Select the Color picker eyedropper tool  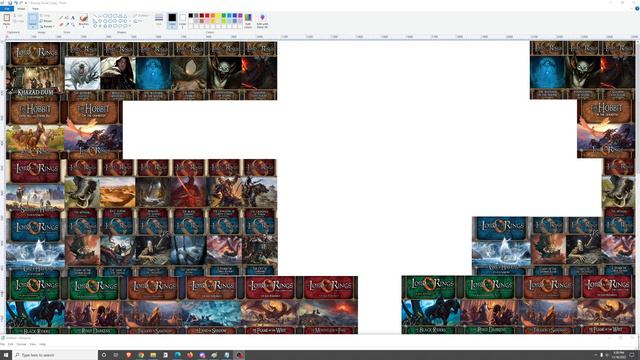point(67,24)
